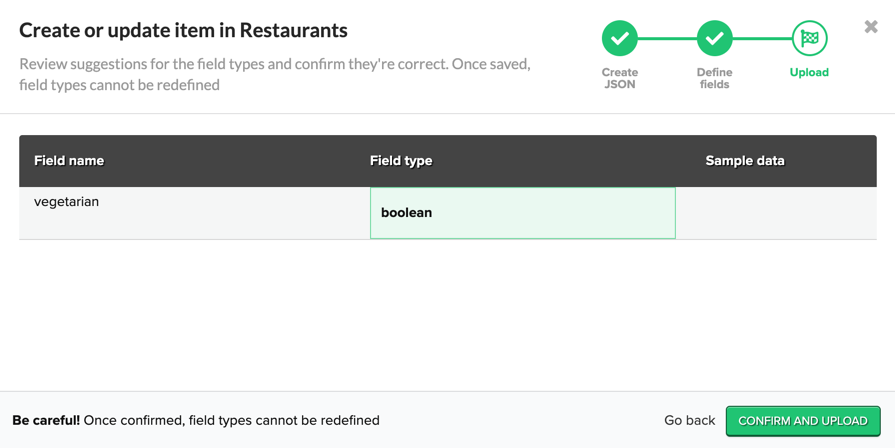Viewport: 895px width, 448px height.
Task: Click the empty sample data cell for vegetarian
Action: 776,213
